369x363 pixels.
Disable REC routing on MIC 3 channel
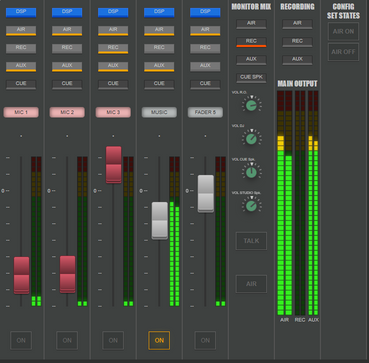(113, 48)
